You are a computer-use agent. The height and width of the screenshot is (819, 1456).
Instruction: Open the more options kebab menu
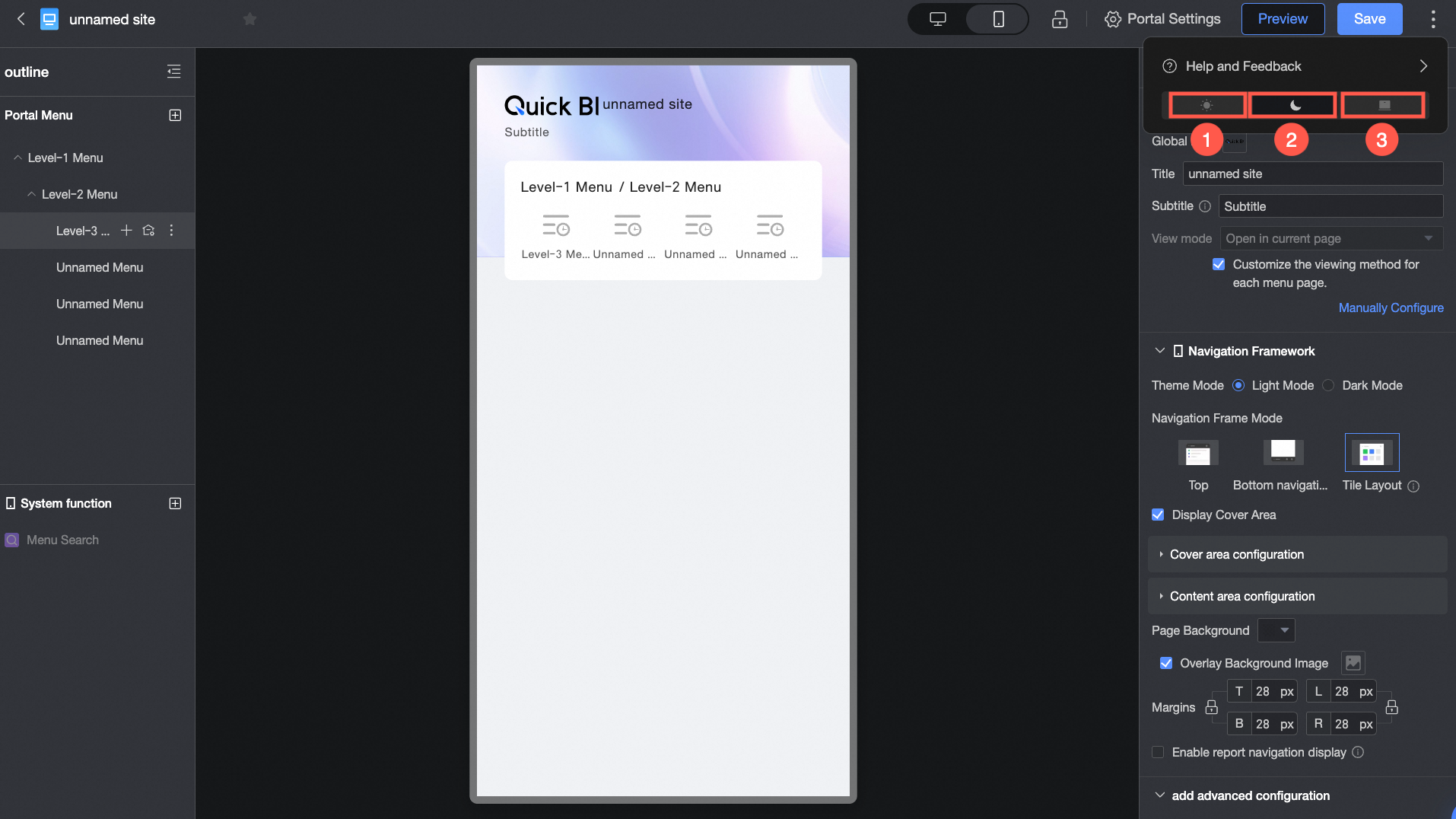1433,19
